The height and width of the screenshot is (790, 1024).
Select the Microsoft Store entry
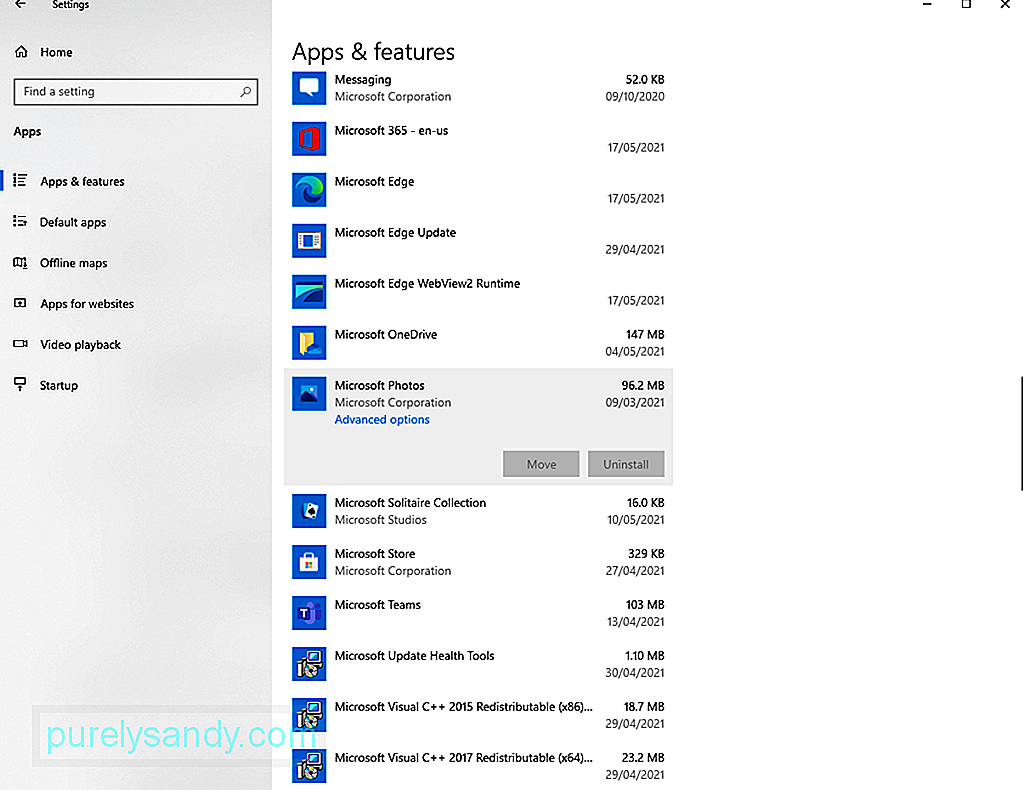pyautogui.click(x=478, y=562)
